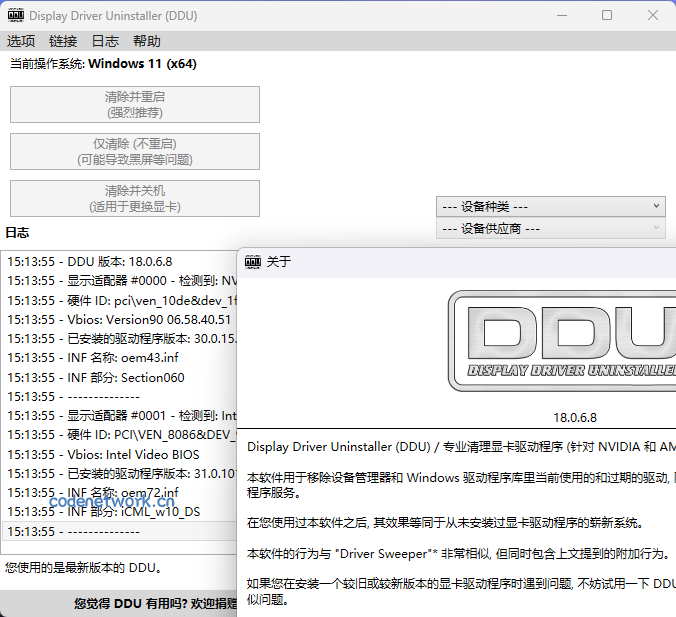The width and height of the screenshot is (676, 617).
Task: Click status text '您使用的是最新版本的 DDU。'
Action: 84,568
